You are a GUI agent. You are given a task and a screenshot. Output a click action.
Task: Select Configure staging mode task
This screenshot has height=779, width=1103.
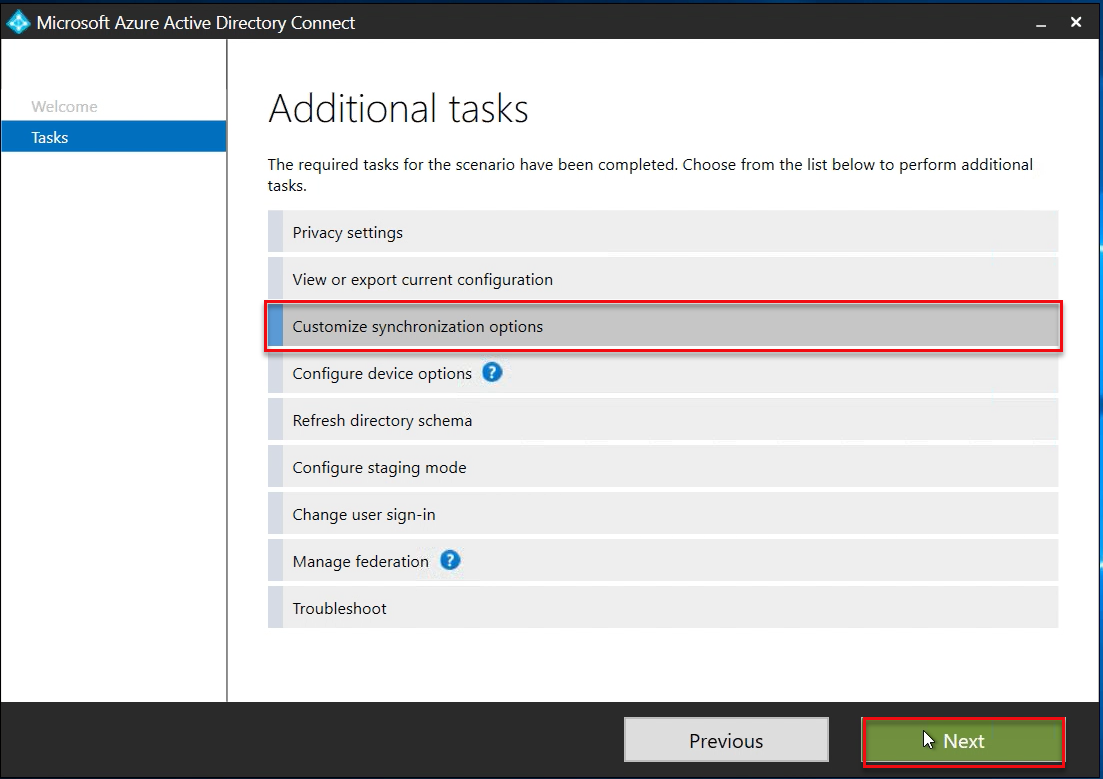tap(379, 468)
